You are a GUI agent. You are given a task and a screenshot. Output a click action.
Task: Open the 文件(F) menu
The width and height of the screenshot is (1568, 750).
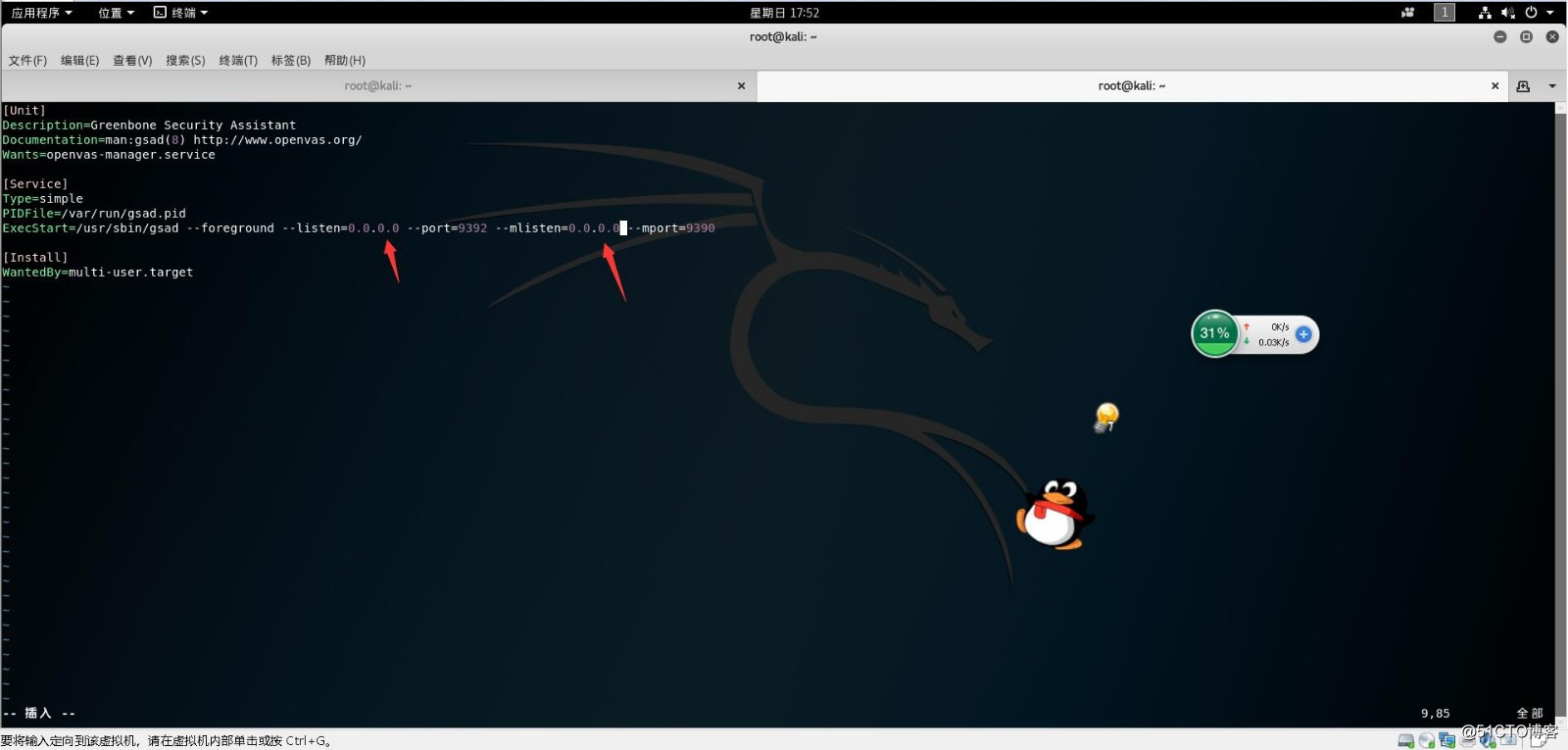click(27, 61)
